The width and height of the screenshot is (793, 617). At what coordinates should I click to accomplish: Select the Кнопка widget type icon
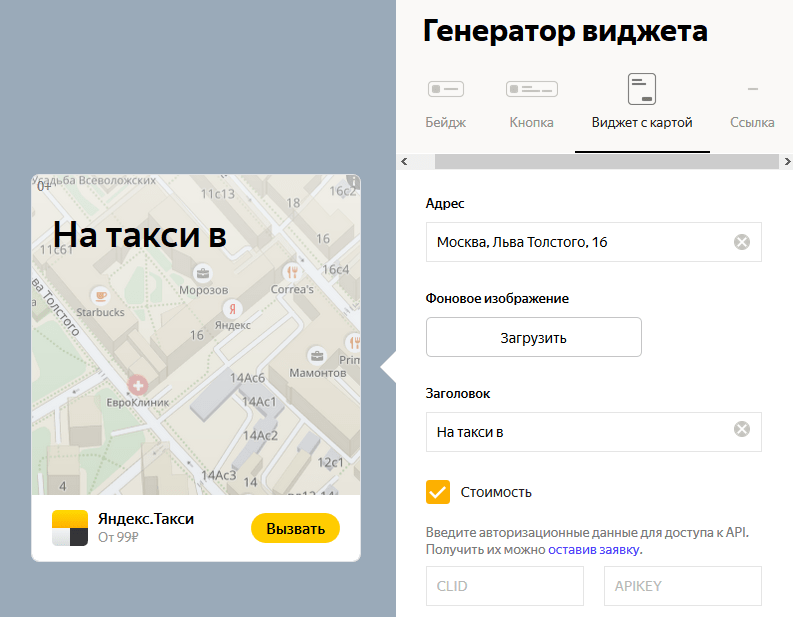pyautogui.click(x=532, y=89)
